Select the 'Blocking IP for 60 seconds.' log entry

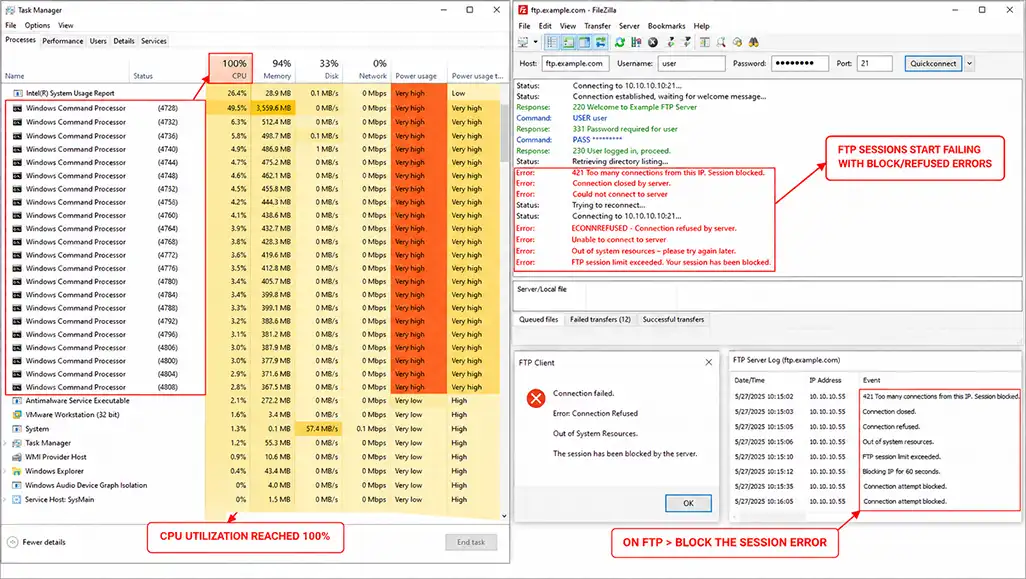[x=901, y=472]
